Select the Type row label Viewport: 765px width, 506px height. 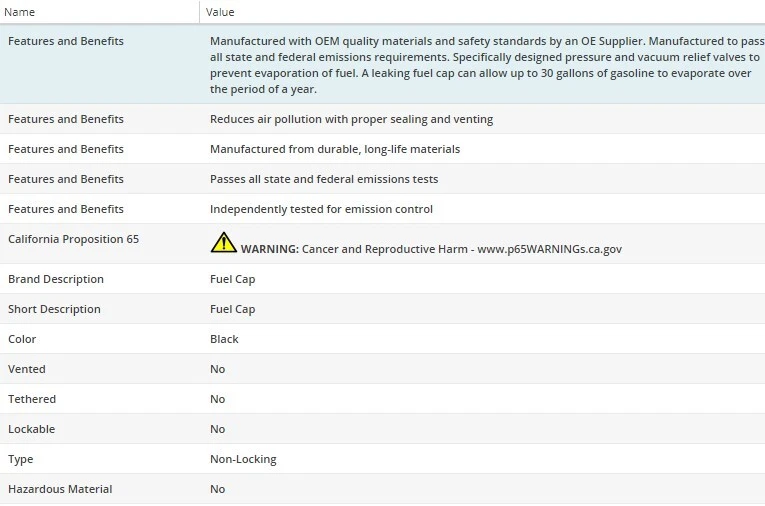point(21,459)
